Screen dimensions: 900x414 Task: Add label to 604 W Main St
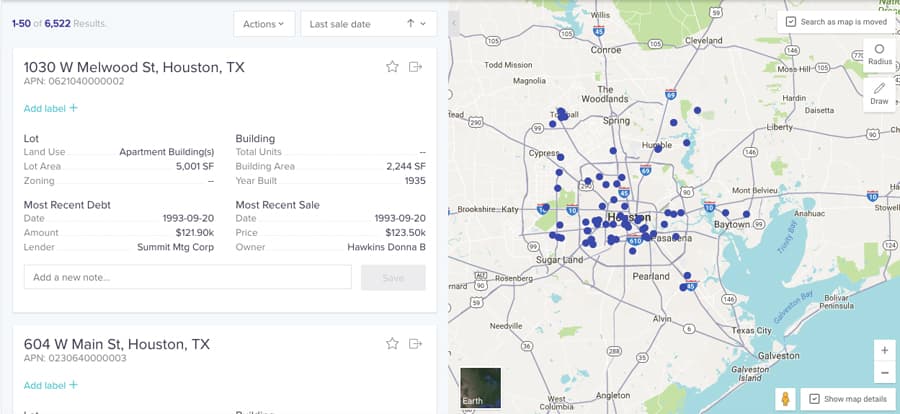coord(50,385)
